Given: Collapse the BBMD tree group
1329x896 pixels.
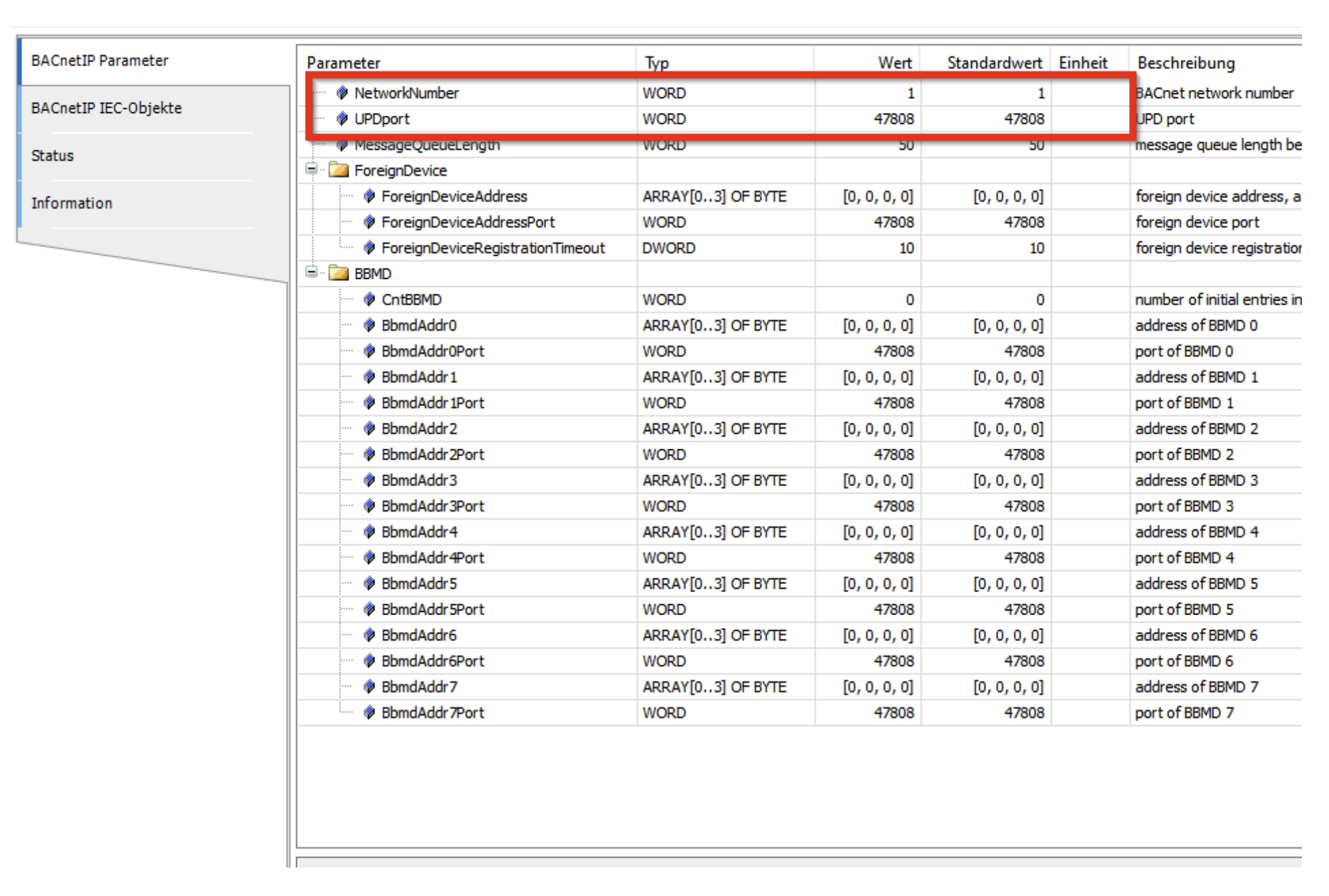Looking at the screenshot, I should pyautogui.click(x=311, y=272).
